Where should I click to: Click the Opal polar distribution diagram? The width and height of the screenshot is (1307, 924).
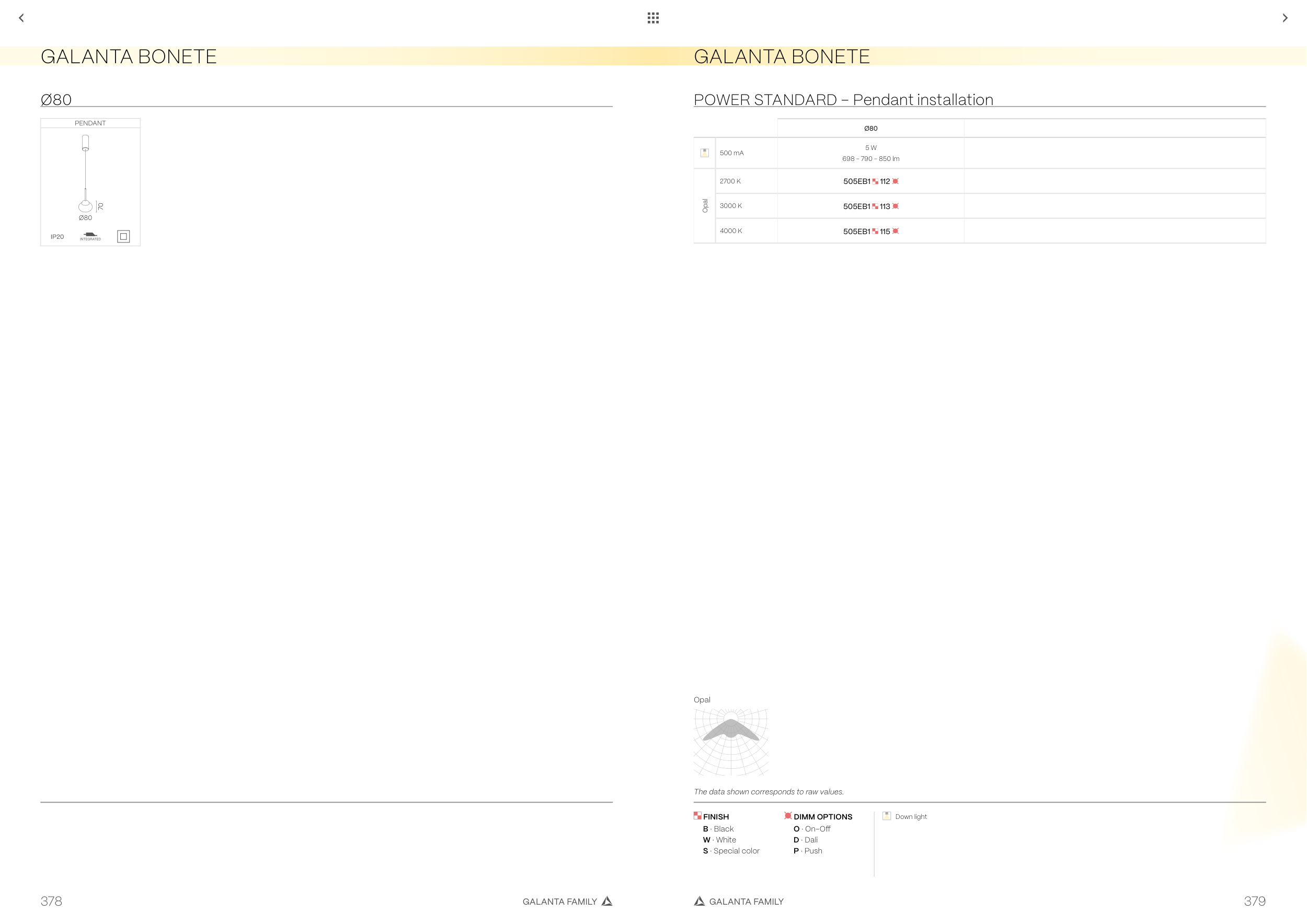click(731, 742)
